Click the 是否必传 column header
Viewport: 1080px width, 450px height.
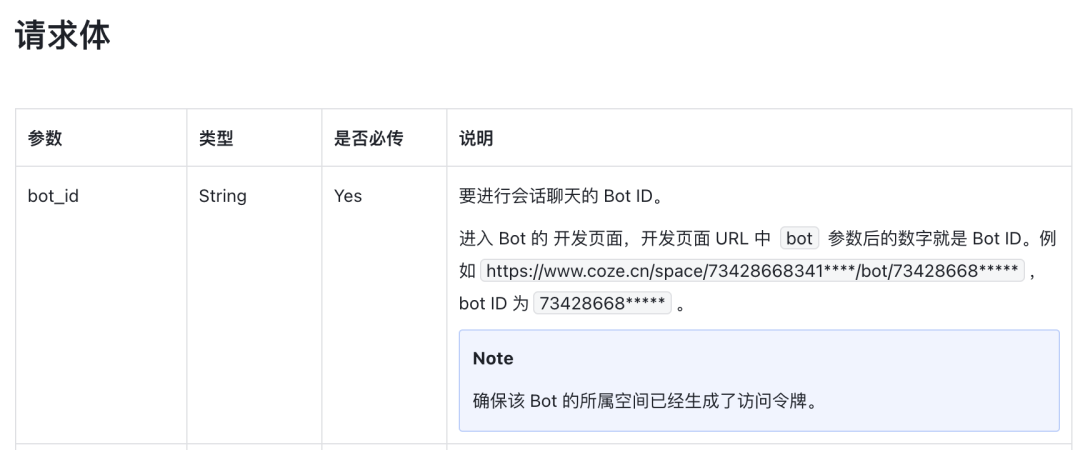click(368, 138)
